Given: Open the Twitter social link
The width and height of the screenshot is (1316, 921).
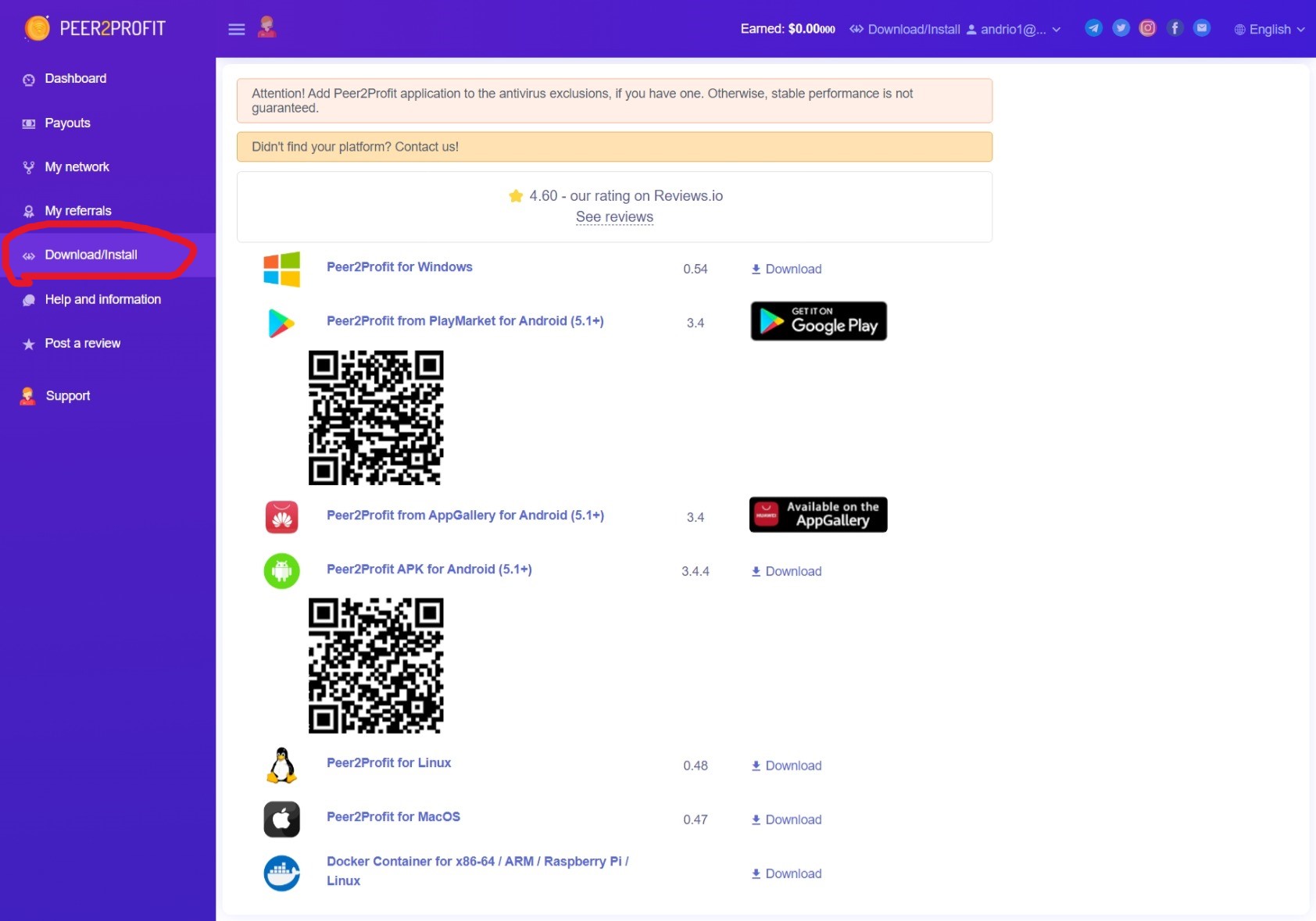Looking at the screenshot, I should click(x=1121, y=28).
